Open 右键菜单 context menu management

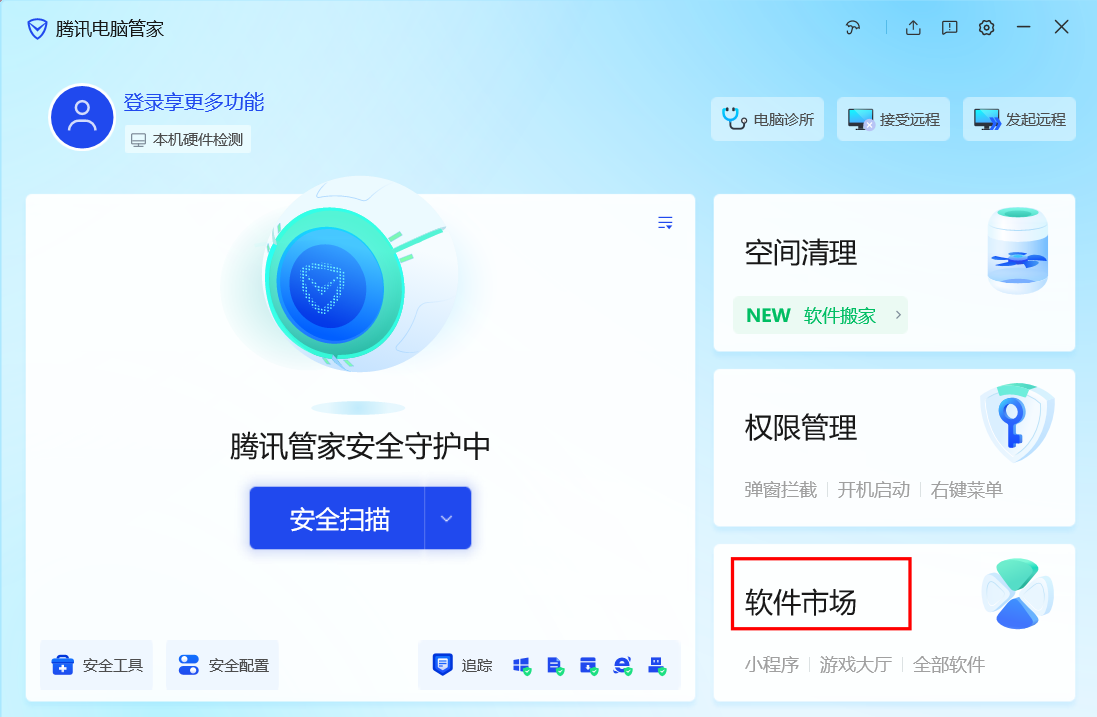pos(967,490)
